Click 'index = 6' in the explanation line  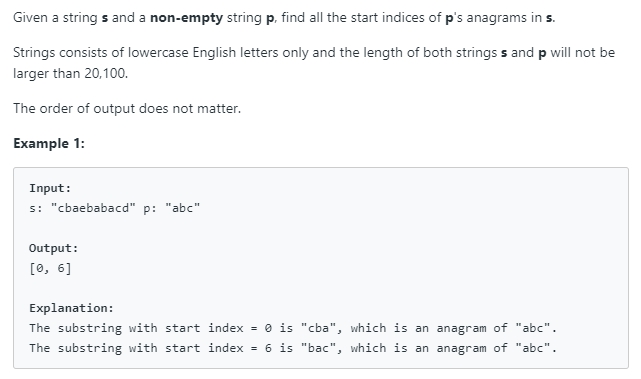click(x=240, y=348)
